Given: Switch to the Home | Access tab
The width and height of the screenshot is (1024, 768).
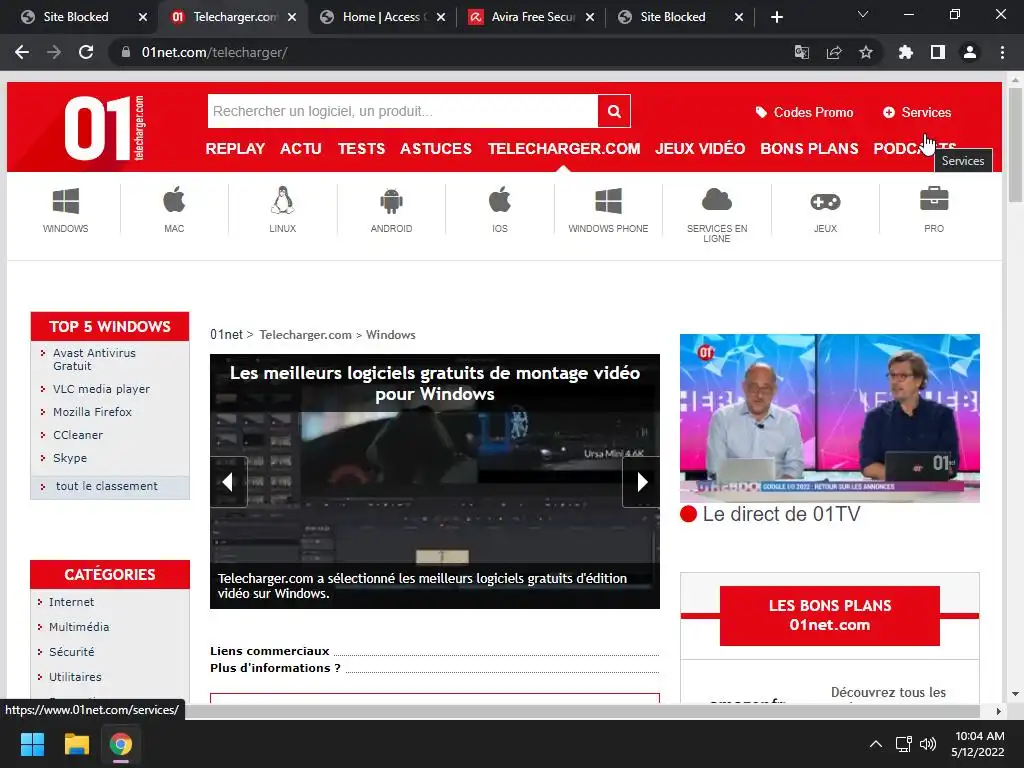Looking at the screenshot, I should [381, 17].
